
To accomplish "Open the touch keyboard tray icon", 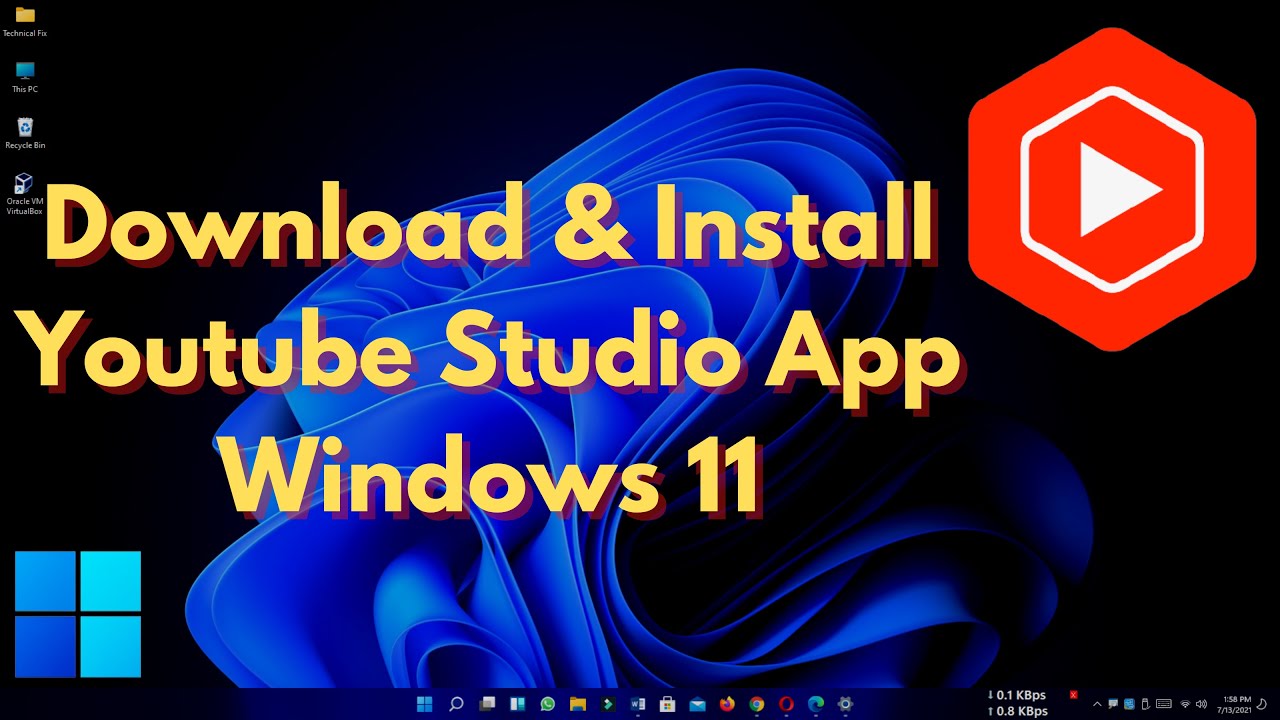I will [1164, 704].
